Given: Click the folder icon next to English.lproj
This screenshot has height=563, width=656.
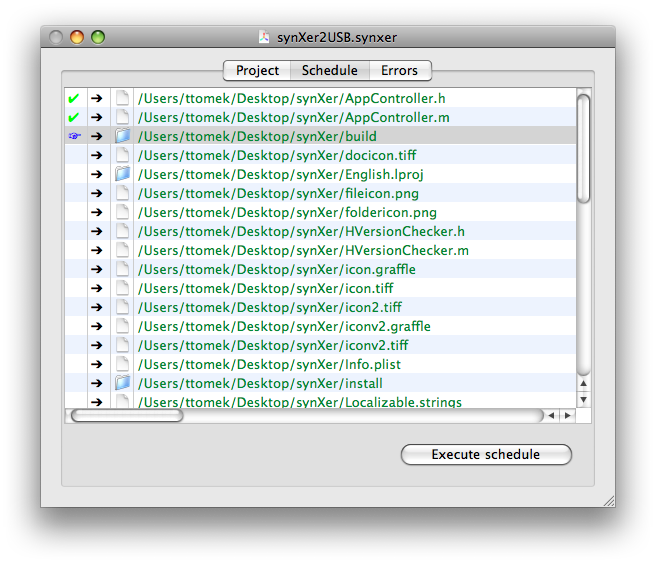Looking at the screenshot, I should pos(122,174).
